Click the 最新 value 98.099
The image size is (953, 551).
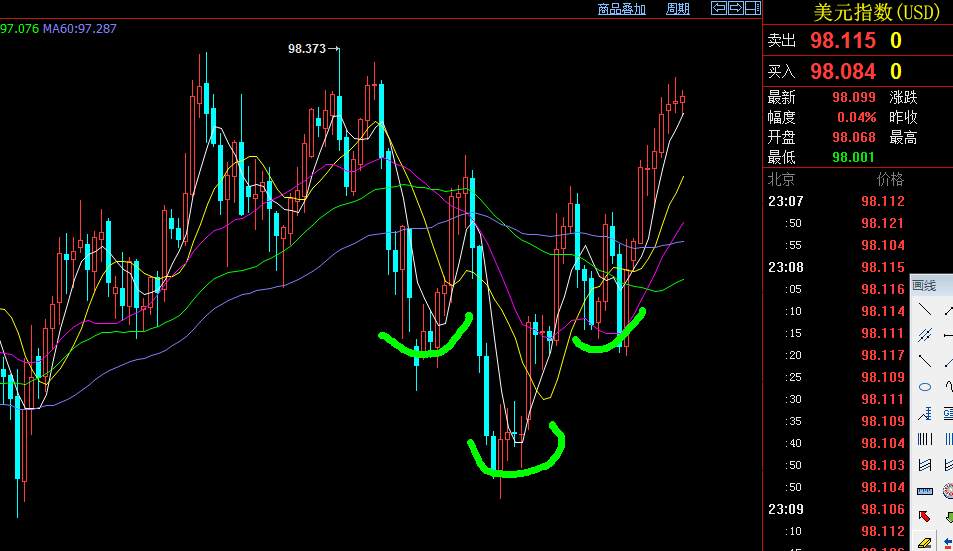(x=854, y=97)
